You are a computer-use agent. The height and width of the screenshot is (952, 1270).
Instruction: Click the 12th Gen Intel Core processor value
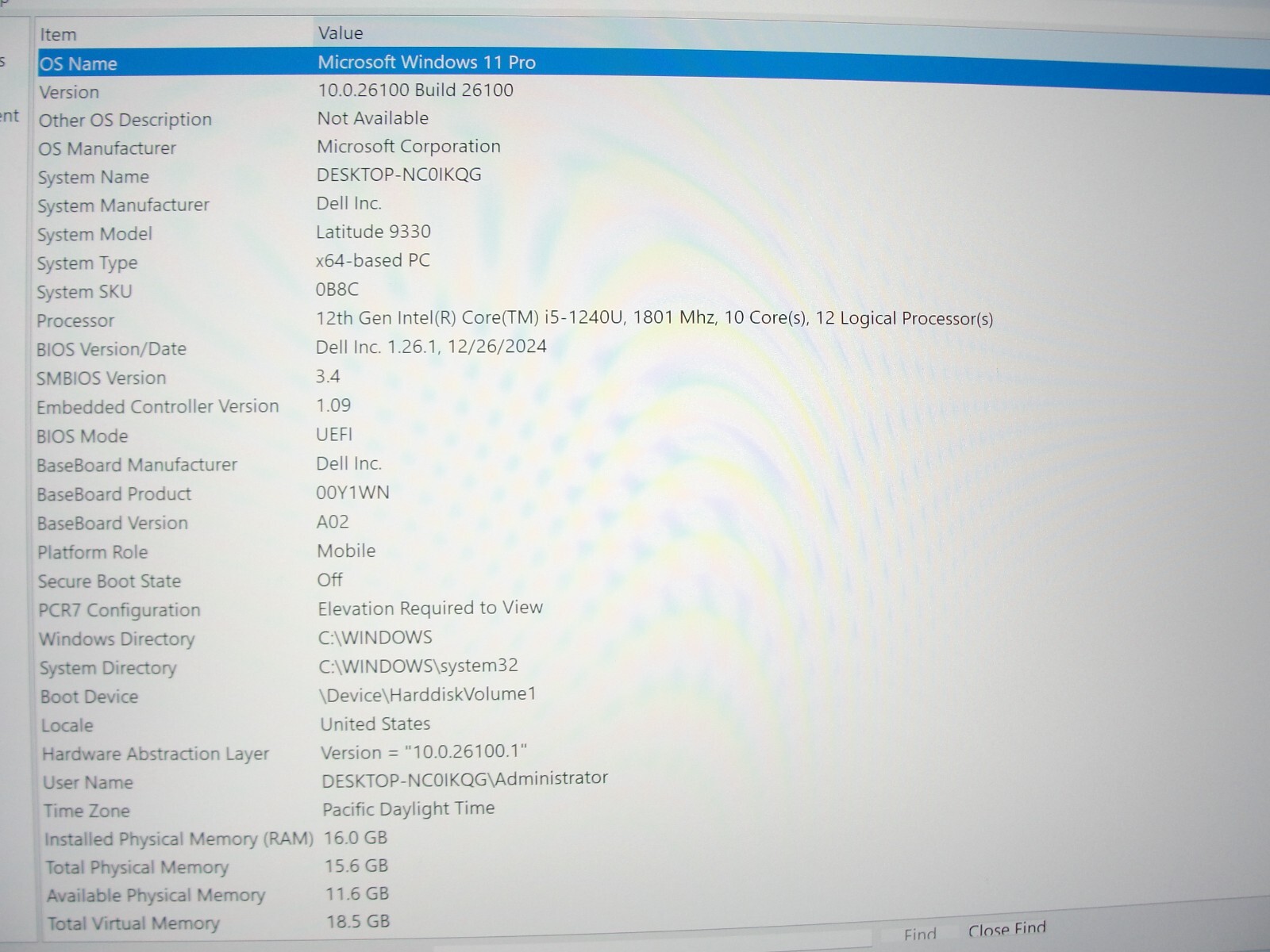coord(654,318)
